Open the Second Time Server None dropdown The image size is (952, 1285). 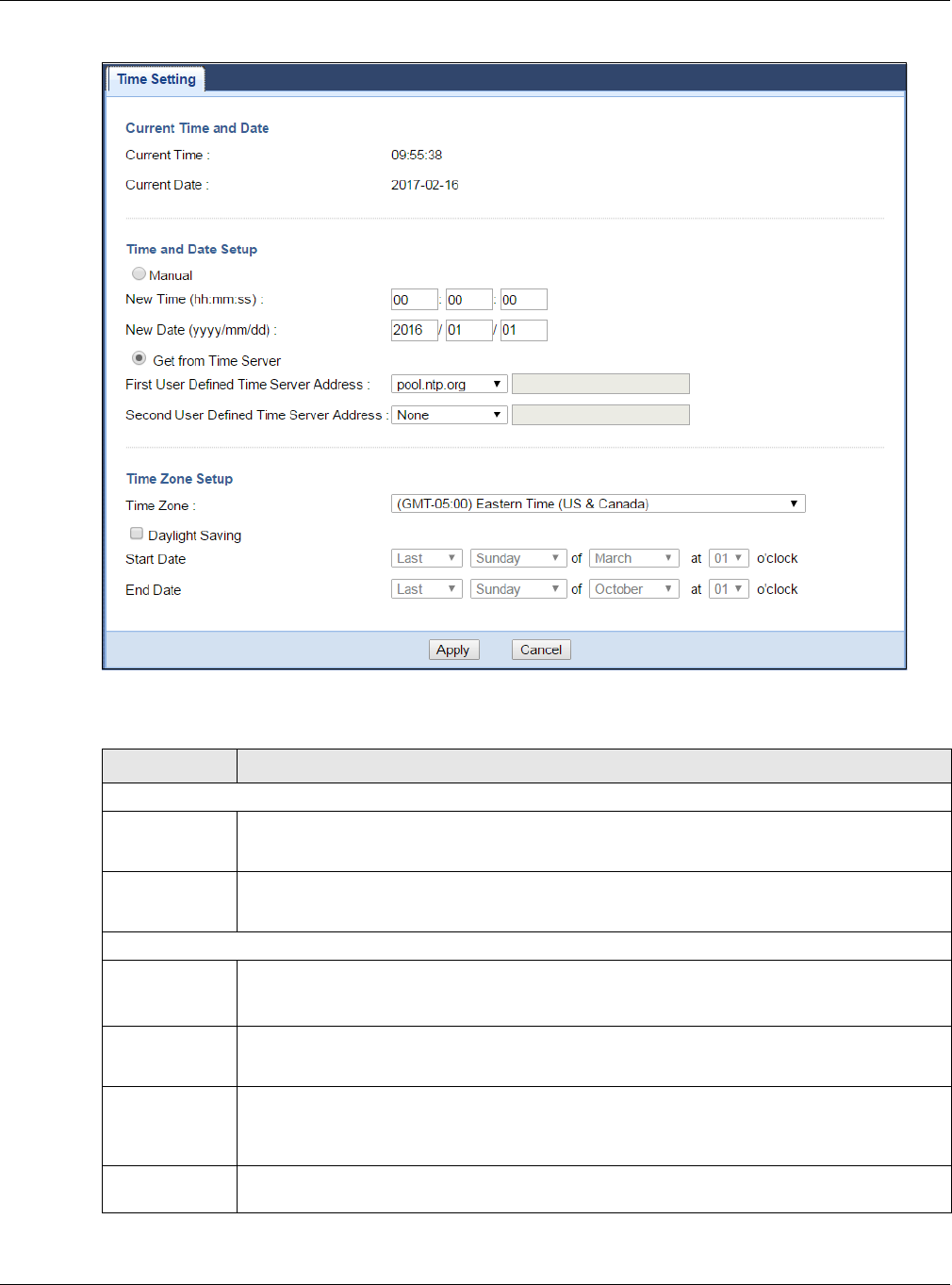(x=450, y=415)
